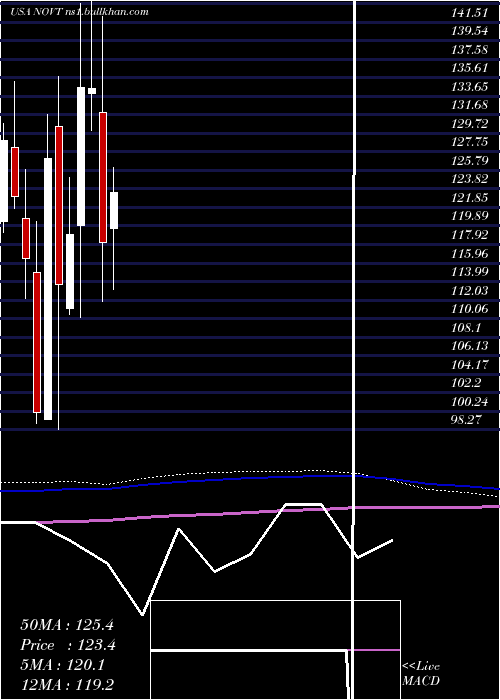This screenshot has height=700, width=500.
Task: Click the 129.72 price axis label
Action: 470,124
